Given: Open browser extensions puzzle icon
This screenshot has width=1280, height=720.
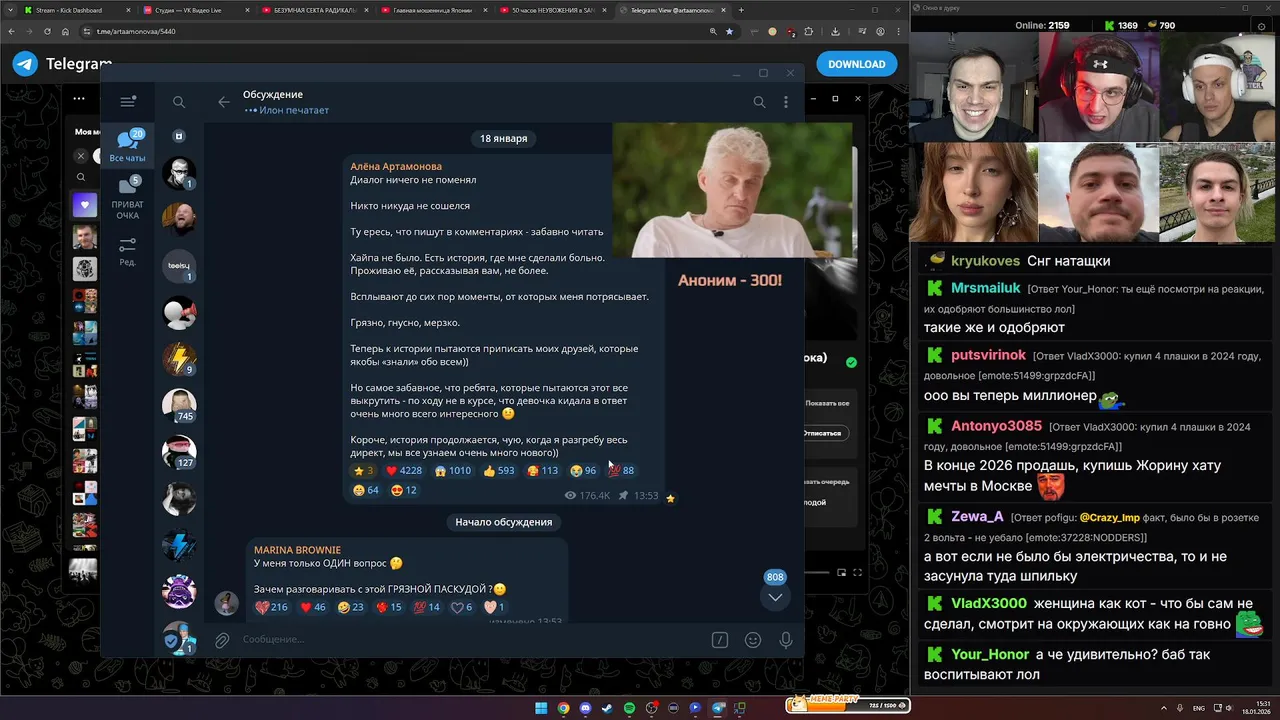Looking at the screenshot, I should coord(811,31).
